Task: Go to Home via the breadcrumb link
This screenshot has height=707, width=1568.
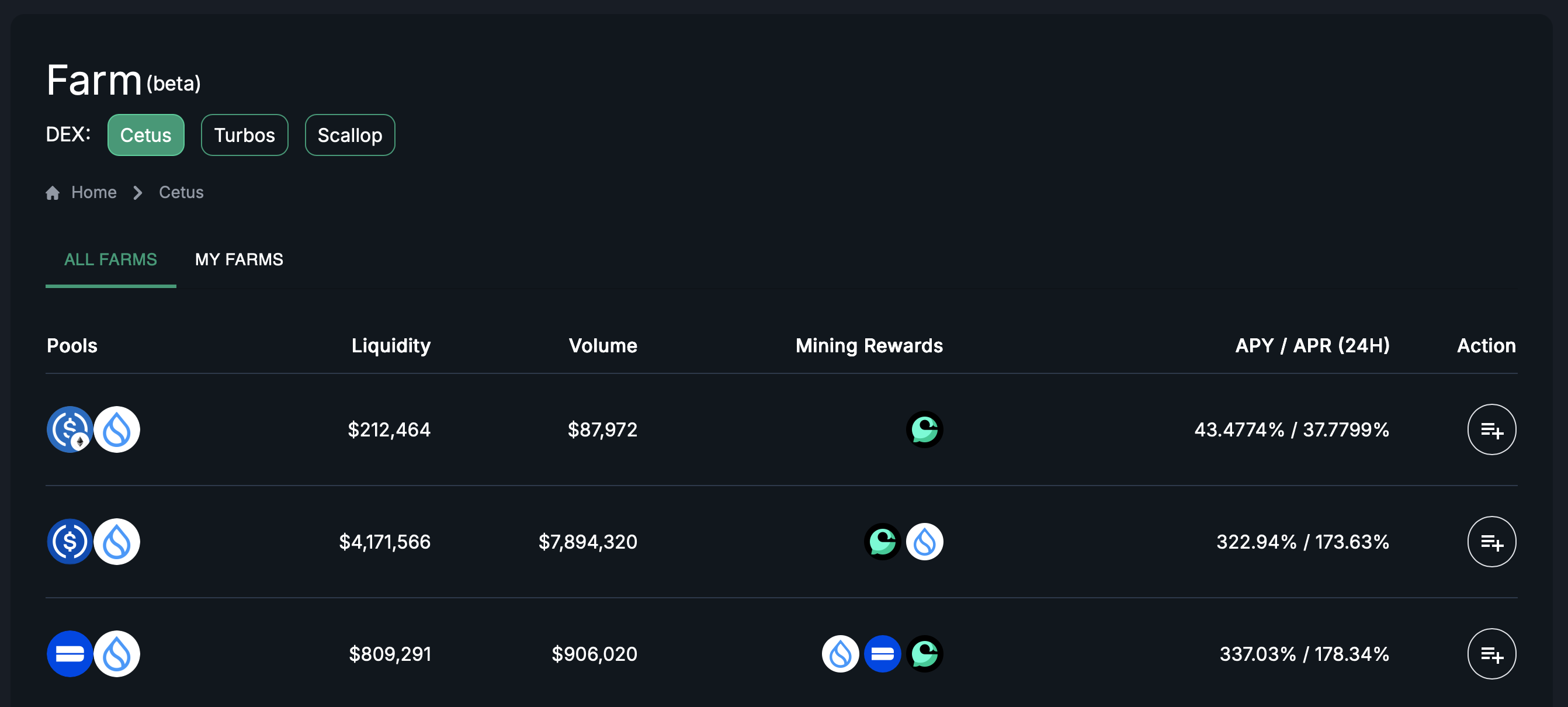Action: click(x=93, y=192)
